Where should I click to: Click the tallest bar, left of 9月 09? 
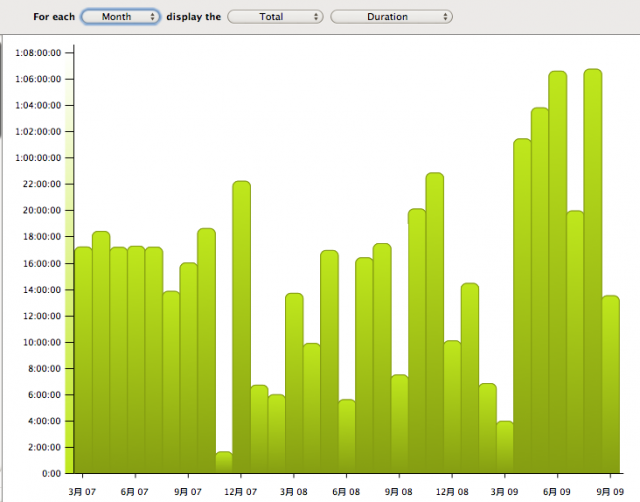(x=593, y=271)
